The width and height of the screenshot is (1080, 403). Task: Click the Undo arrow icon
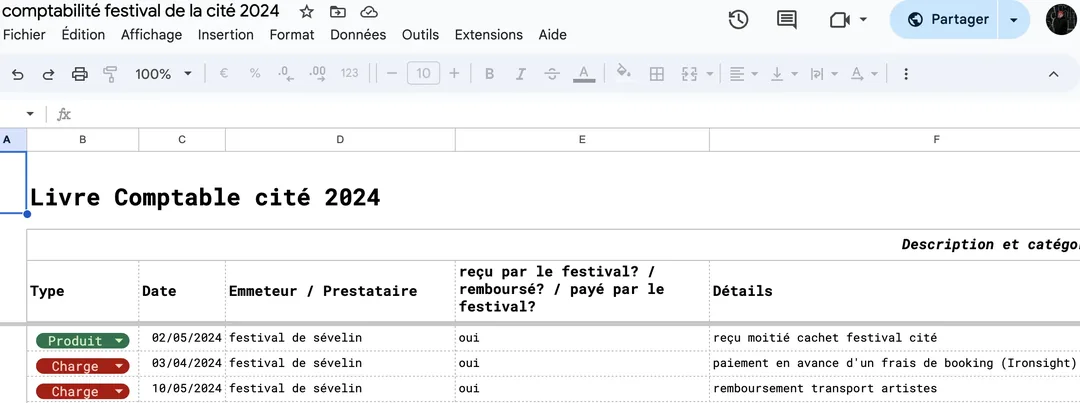click(17, 74)
